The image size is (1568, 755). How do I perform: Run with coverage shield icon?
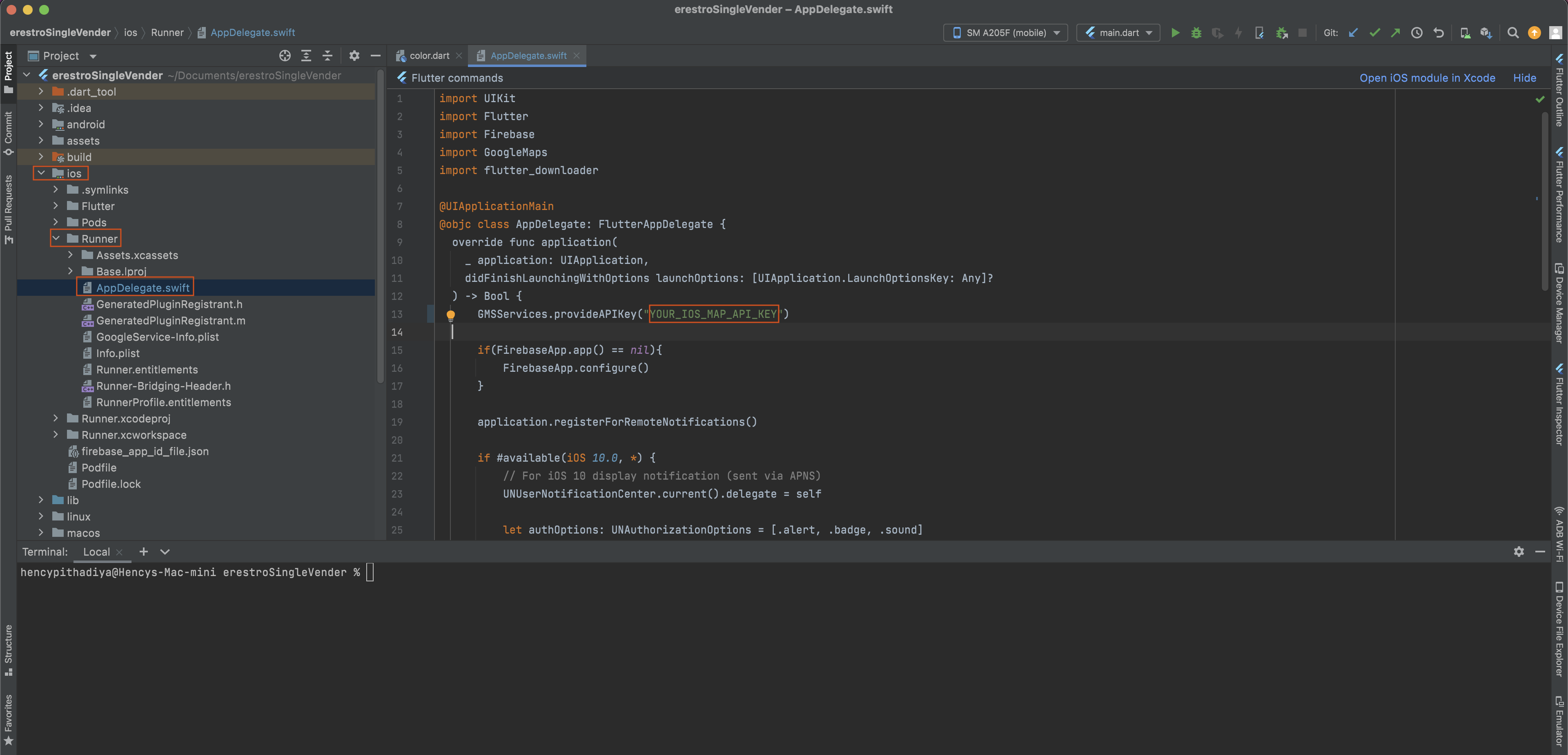pos(1217,33)
